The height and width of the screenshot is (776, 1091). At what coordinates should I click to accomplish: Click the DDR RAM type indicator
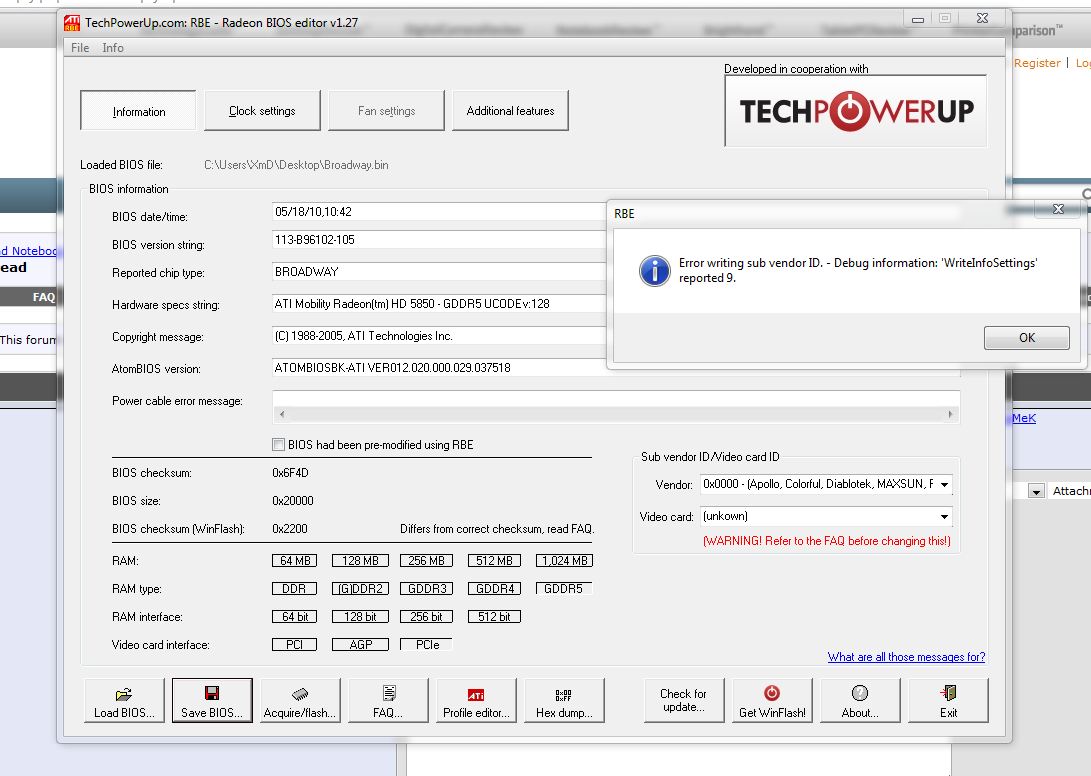pyautogui.click(x=294, y=589)
